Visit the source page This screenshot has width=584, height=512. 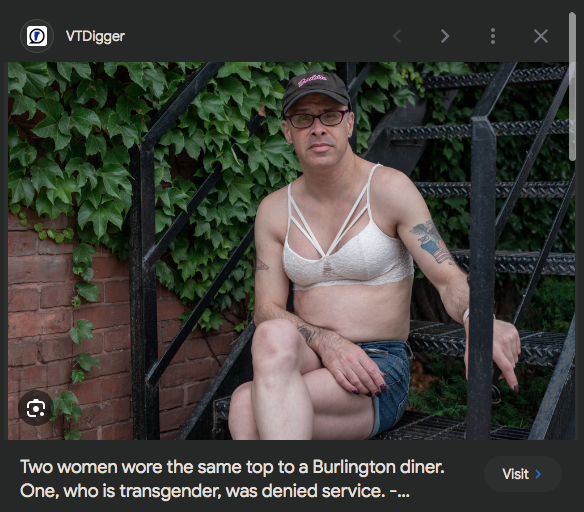pos(523,474)
